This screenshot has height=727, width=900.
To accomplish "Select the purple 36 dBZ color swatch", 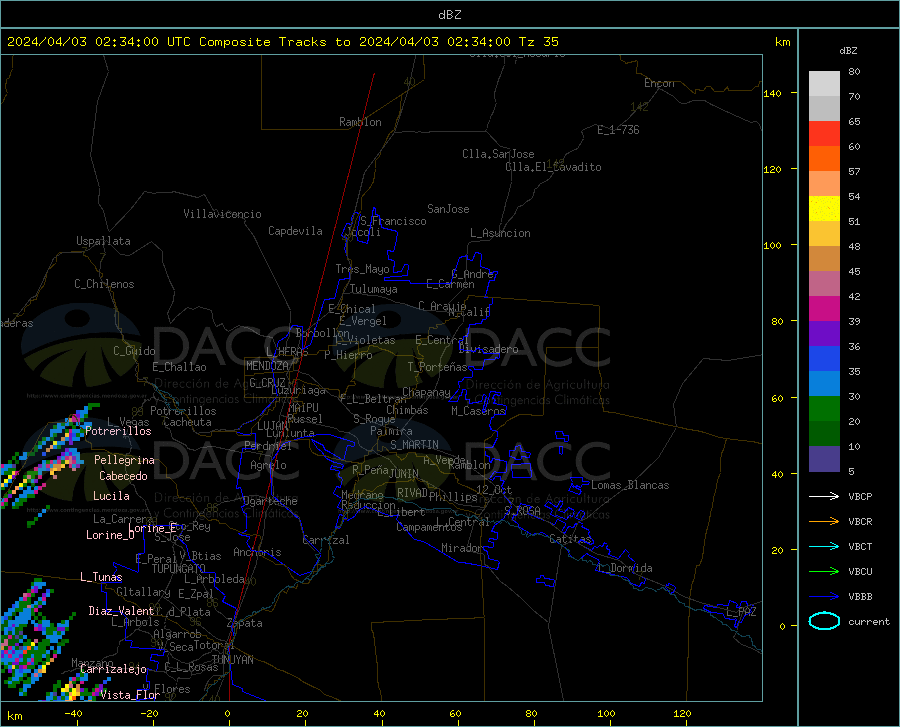I will click(824, 334).
